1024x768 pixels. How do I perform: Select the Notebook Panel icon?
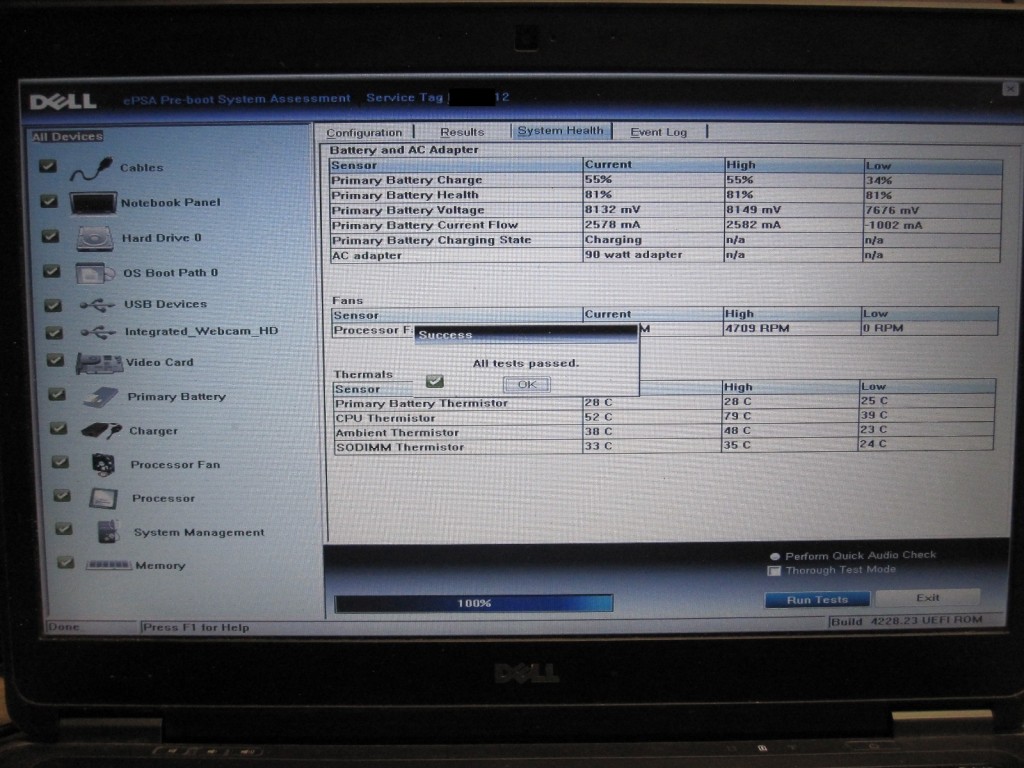pyautogui.click(x=93, y=203)
